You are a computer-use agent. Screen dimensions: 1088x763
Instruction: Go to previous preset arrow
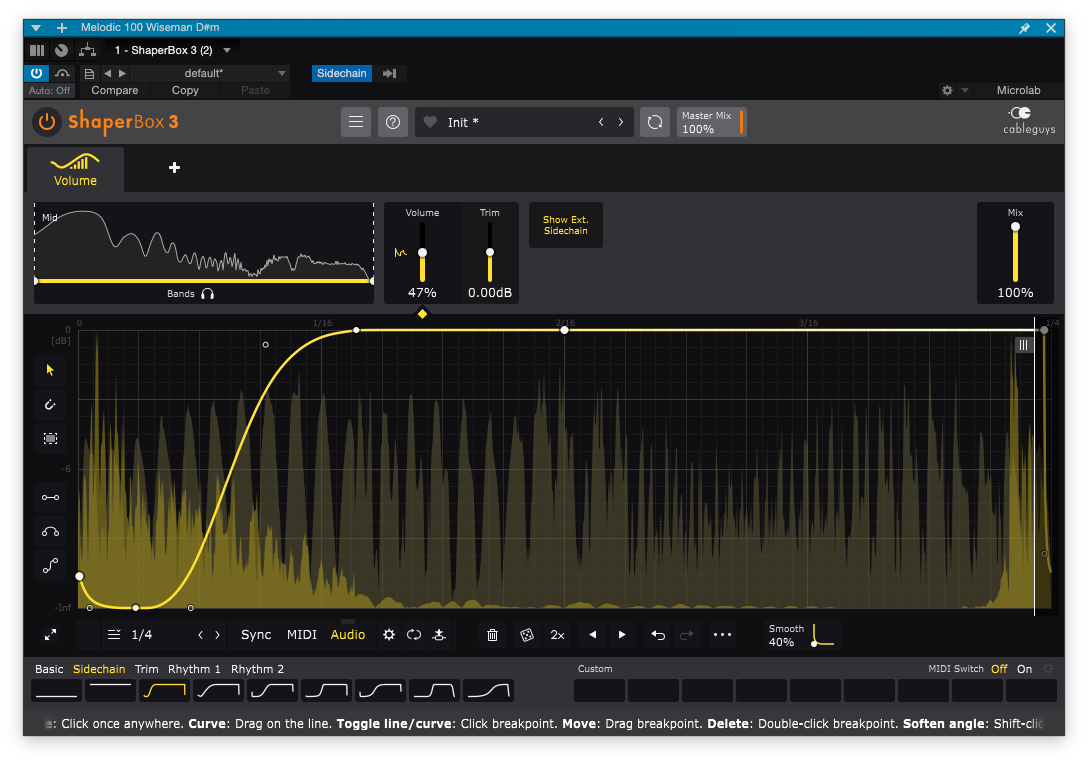coord(601,122)
